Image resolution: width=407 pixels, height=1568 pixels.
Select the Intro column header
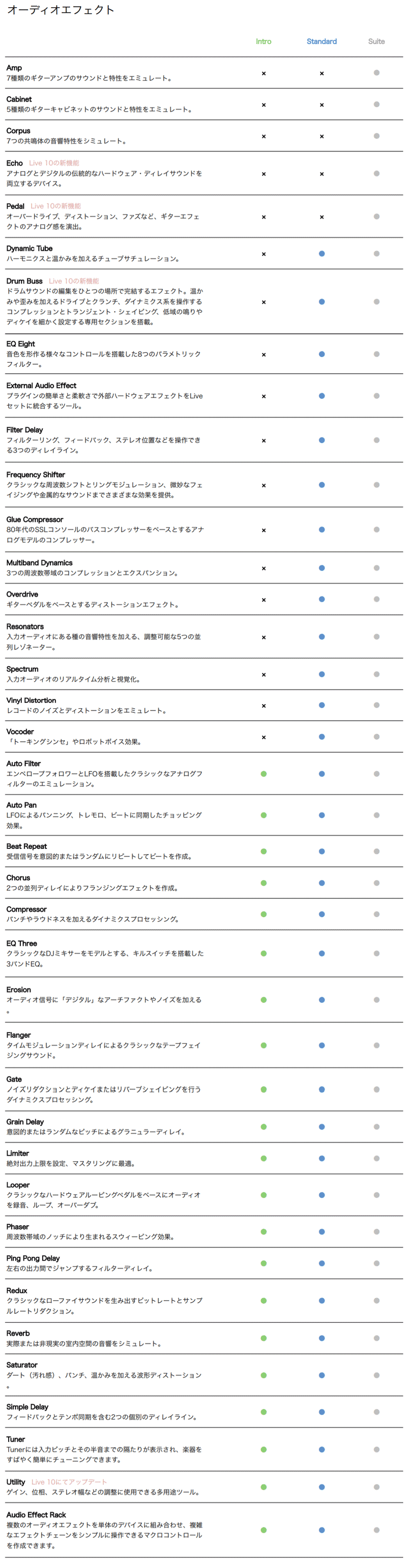point(264,41)
